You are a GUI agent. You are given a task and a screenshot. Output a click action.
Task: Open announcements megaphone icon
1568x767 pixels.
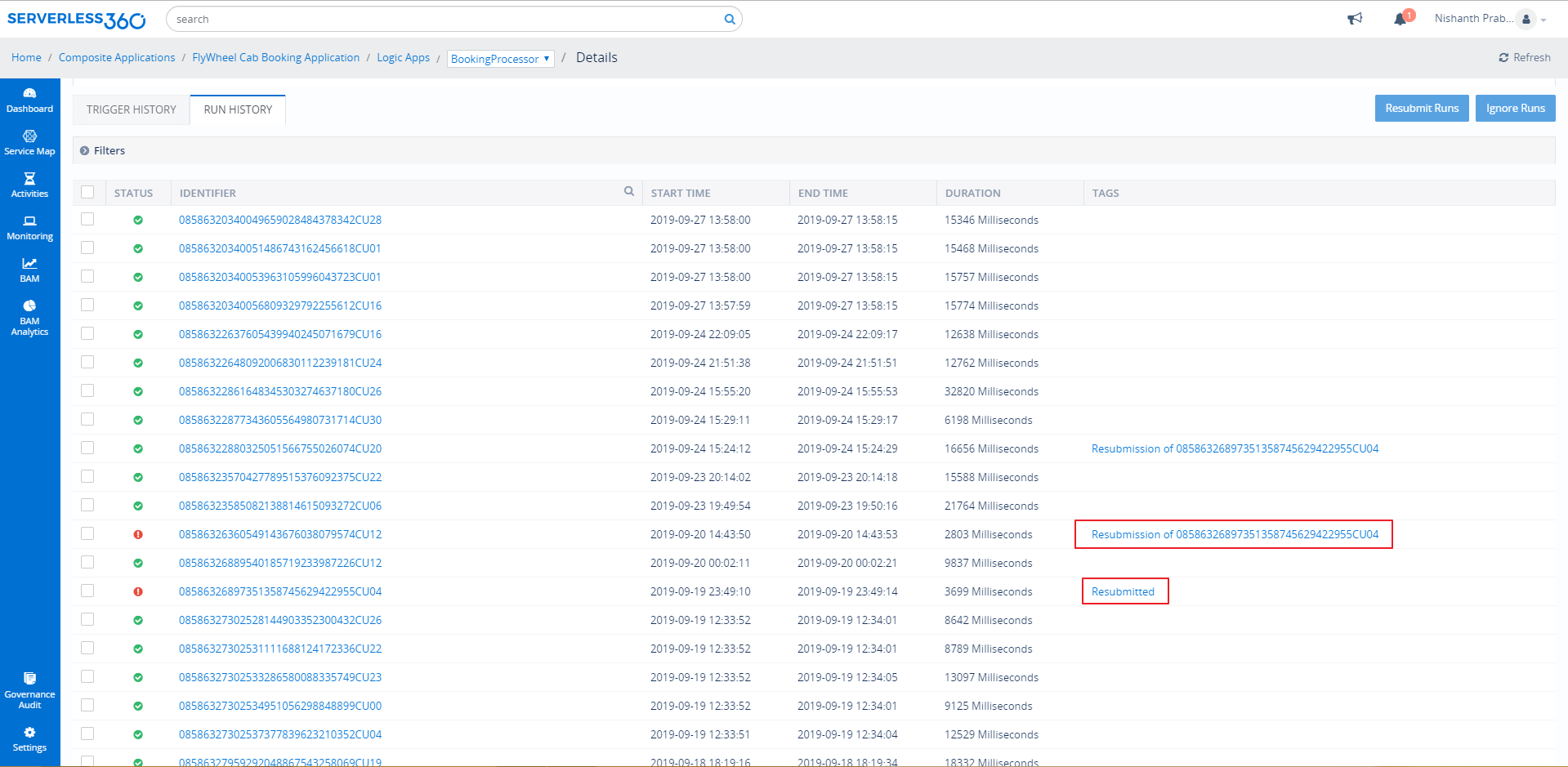1355,19
